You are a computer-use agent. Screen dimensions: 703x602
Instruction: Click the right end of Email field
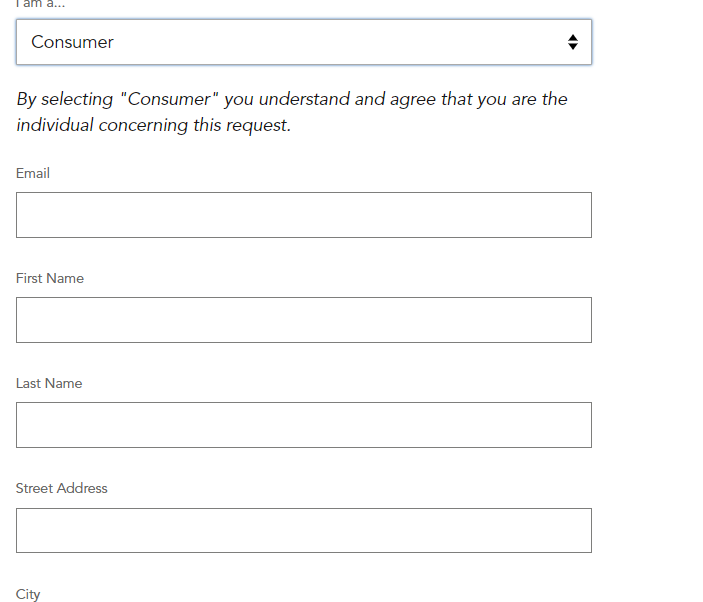coord(578,215)
